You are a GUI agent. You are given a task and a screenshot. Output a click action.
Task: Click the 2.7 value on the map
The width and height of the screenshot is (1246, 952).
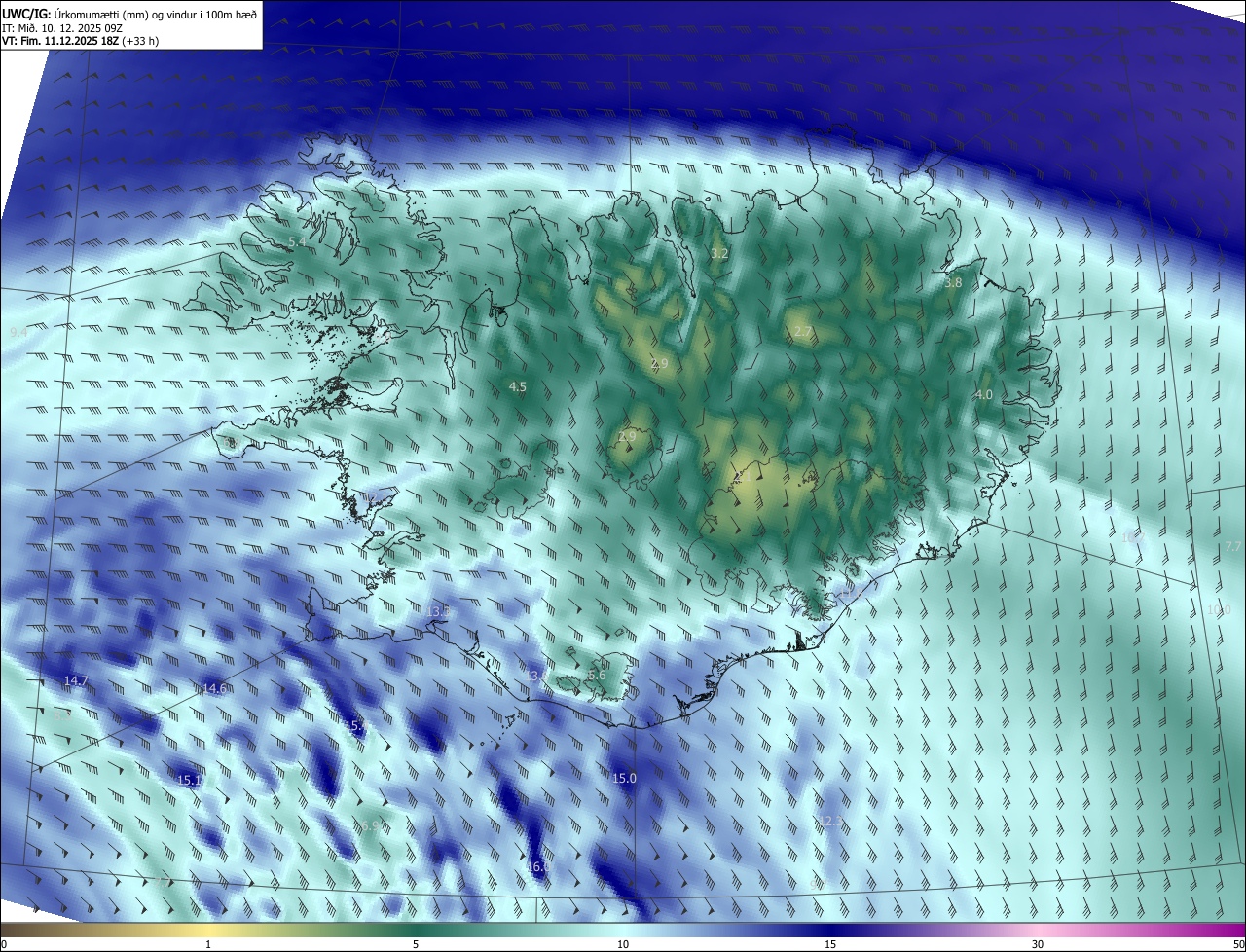802,332
